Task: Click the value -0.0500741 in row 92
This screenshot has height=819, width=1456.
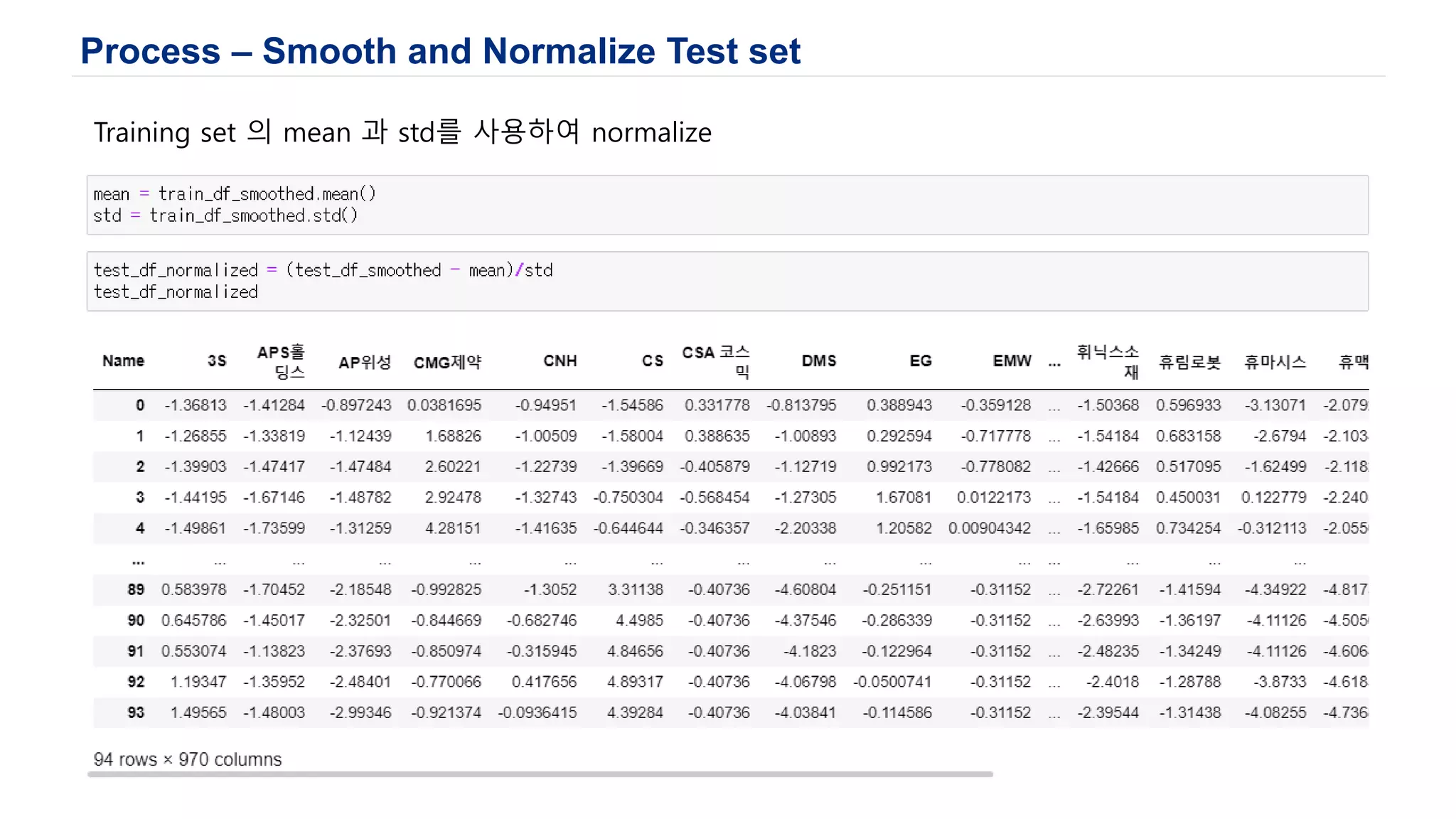Action: click(x=893, y=682)
